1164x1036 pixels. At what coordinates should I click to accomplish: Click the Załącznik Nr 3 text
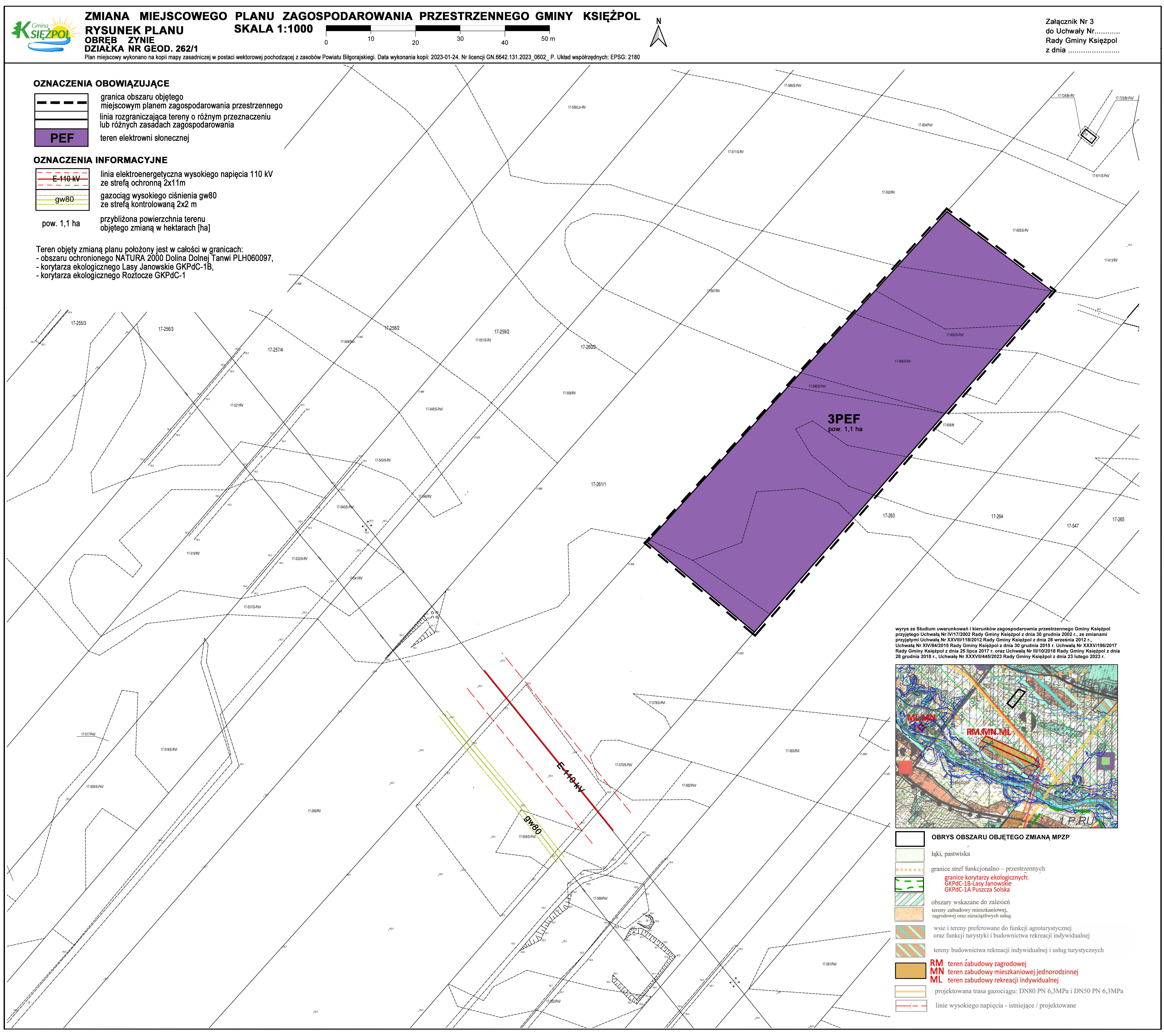pos(1069,22)
